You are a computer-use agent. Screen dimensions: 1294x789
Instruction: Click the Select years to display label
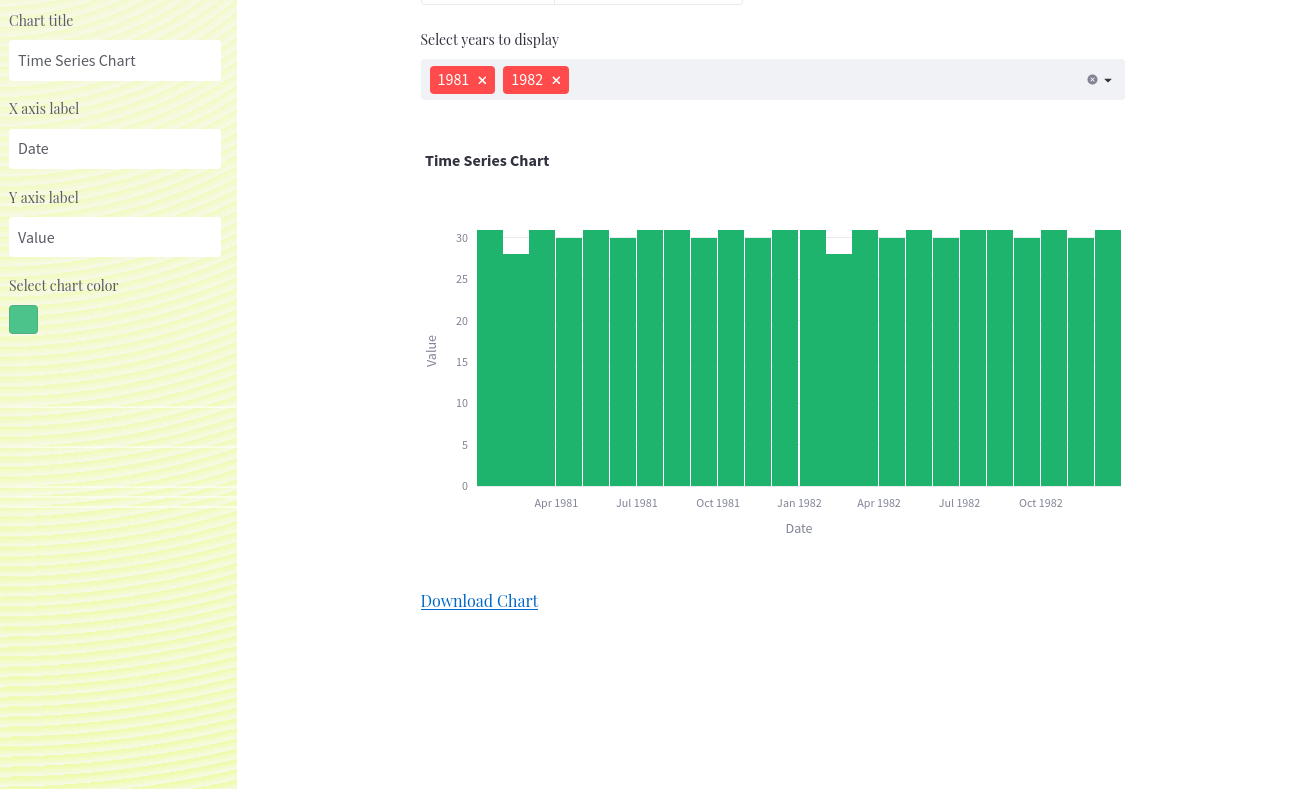[x=489, y=40]
